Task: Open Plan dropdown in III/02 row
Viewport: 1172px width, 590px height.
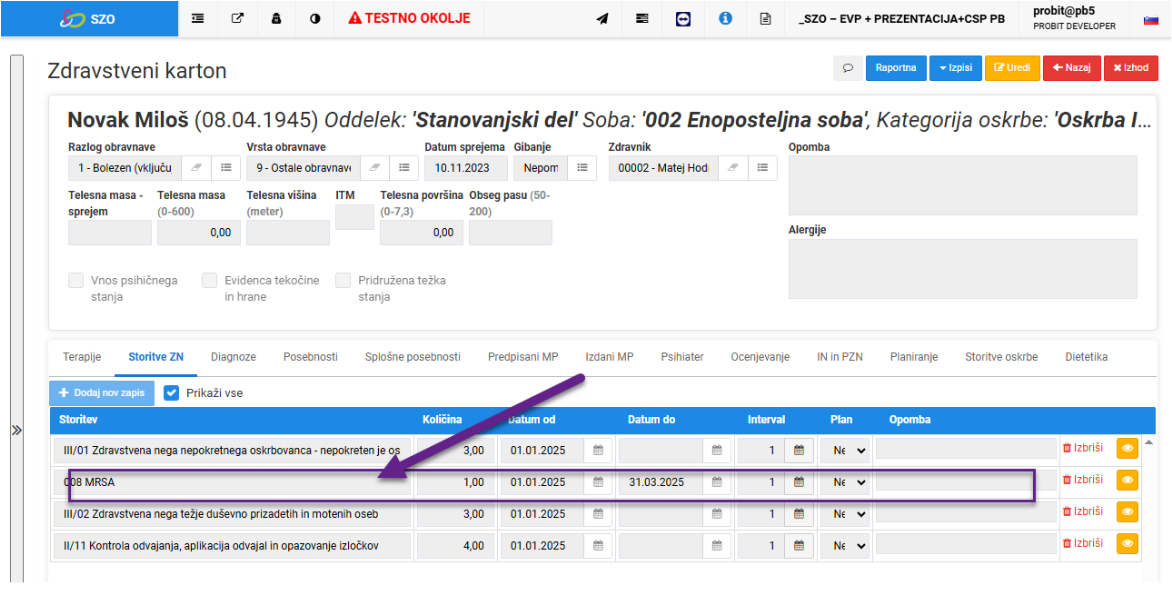Action: [846, 514]
